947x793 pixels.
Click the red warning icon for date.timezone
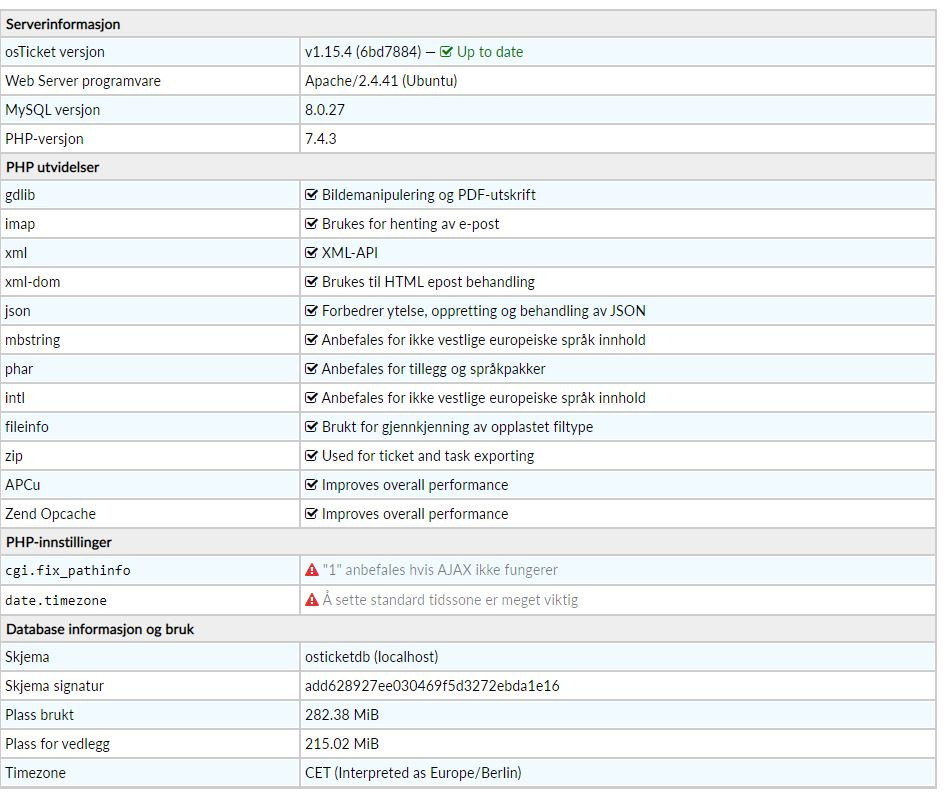[x=312, y=600]
